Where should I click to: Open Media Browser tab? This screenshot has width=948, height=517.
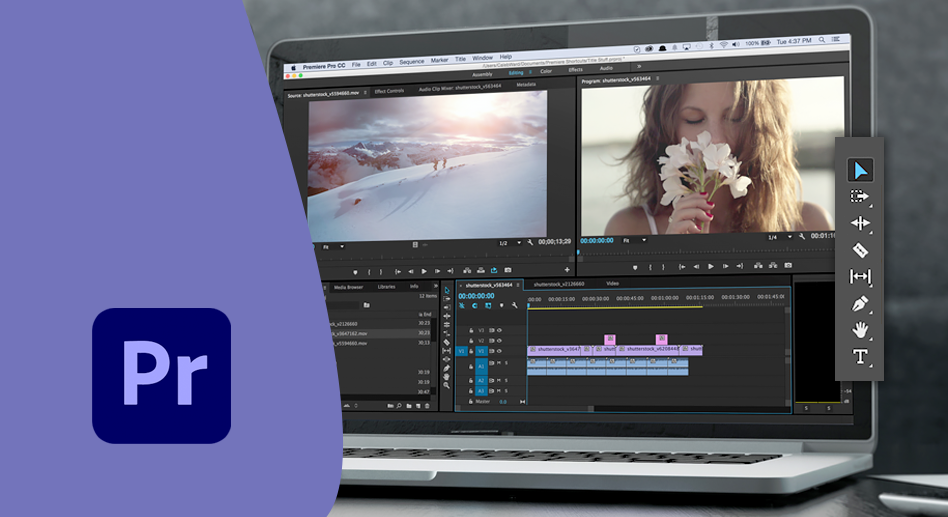point(349,287)
